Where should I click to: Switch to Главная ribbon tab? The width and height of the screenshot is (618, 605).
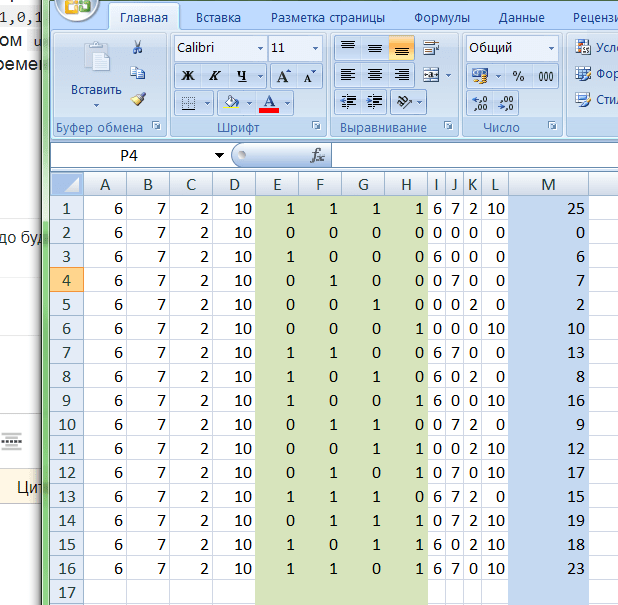[x=144, y=18]
